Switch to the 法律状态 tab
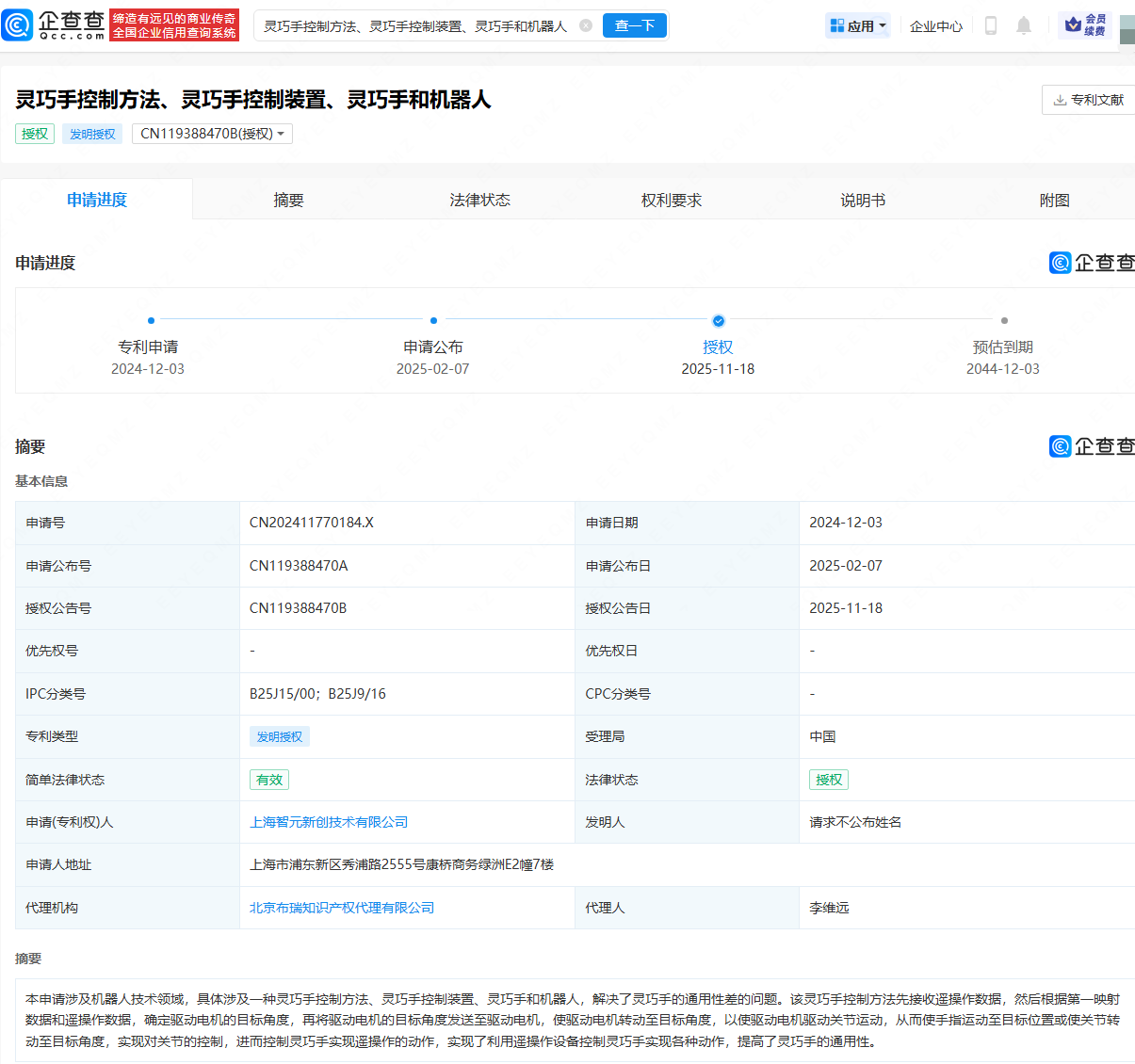Image resolution: width=1135 pixels, height=1064 pixels. coord(480,199)
